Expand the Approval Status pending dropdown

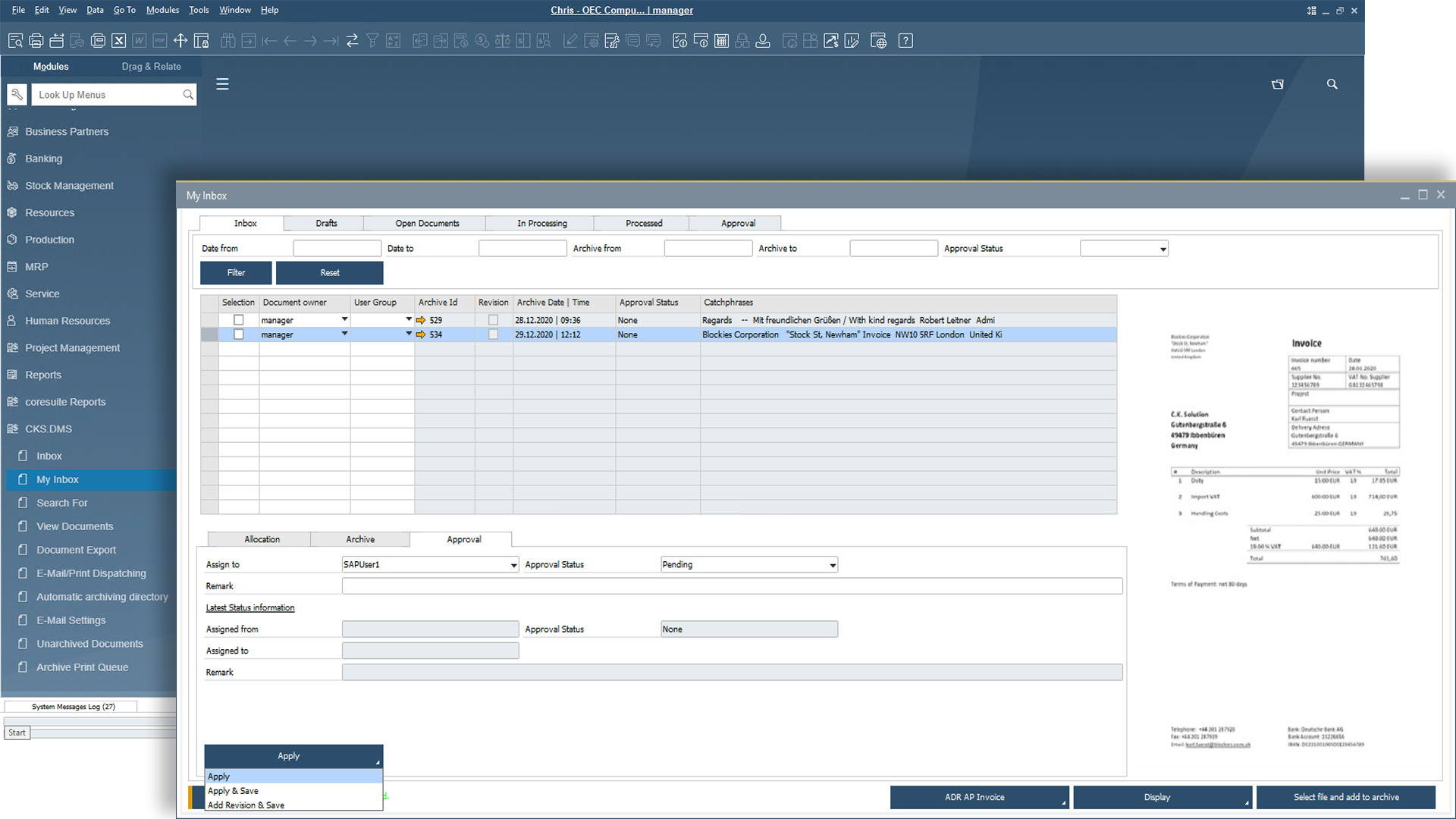[x=832, y=564]
